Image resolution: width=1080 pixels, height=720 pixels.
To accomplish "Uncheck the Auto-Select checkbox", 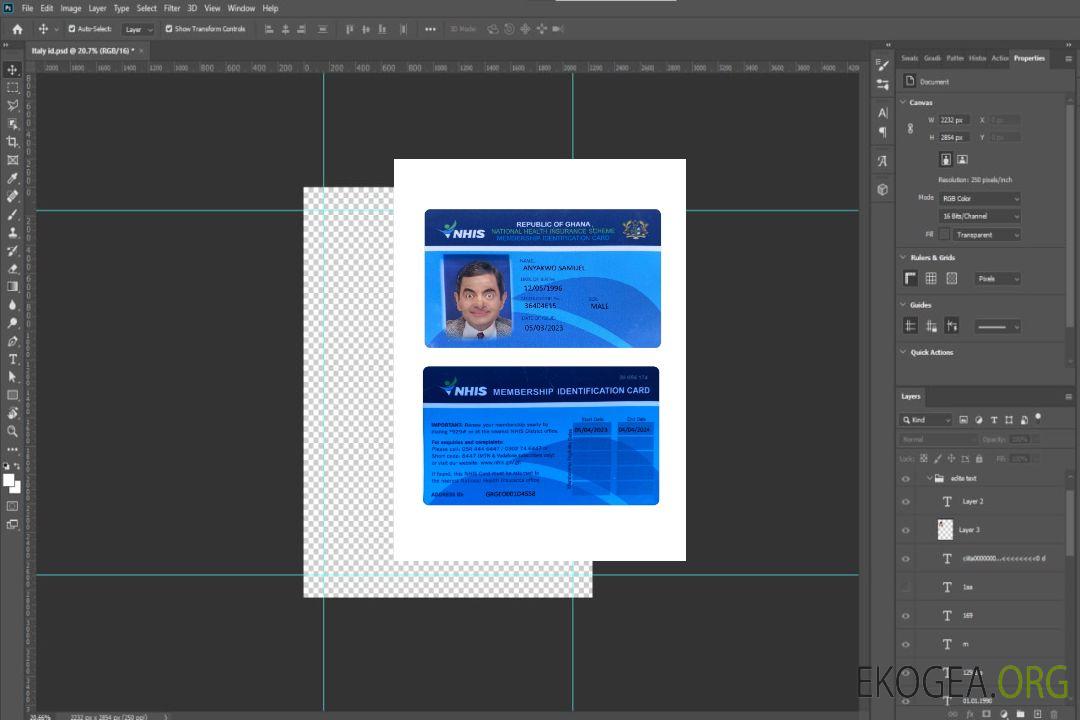I will coord(71,29).
